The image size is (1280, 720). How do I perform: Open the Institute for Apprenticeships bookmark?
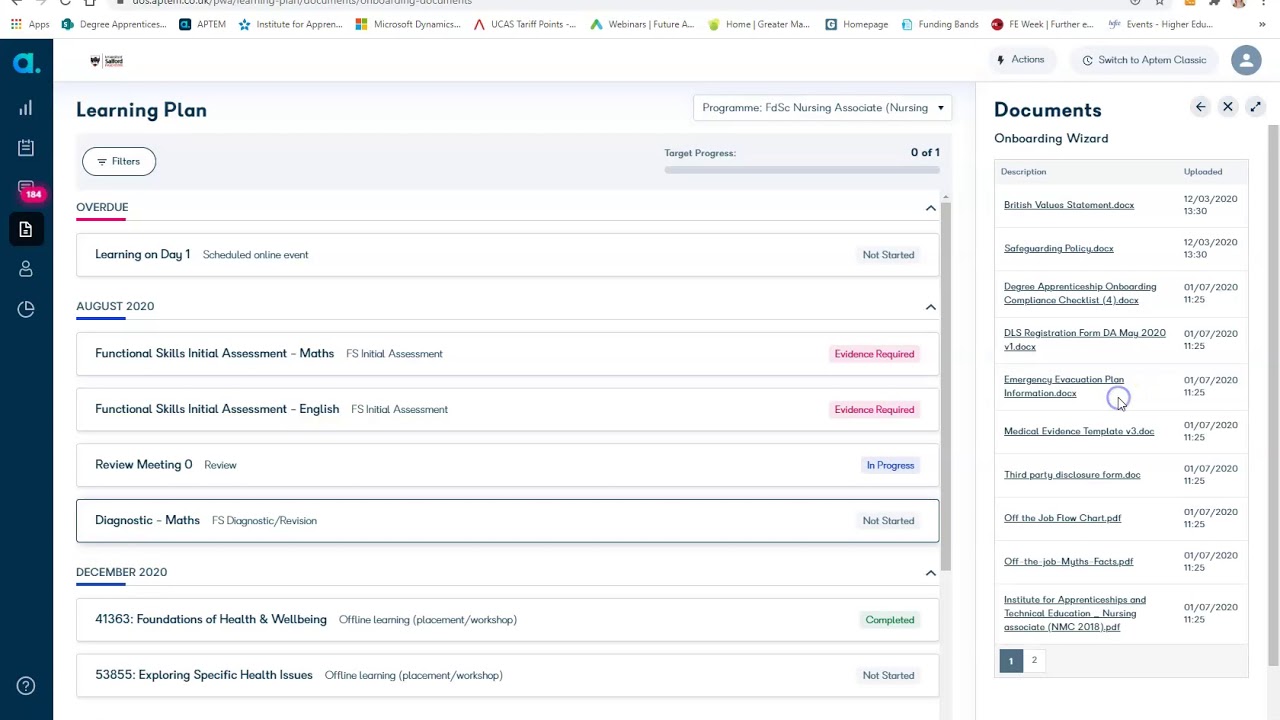(x=290, y=24)
